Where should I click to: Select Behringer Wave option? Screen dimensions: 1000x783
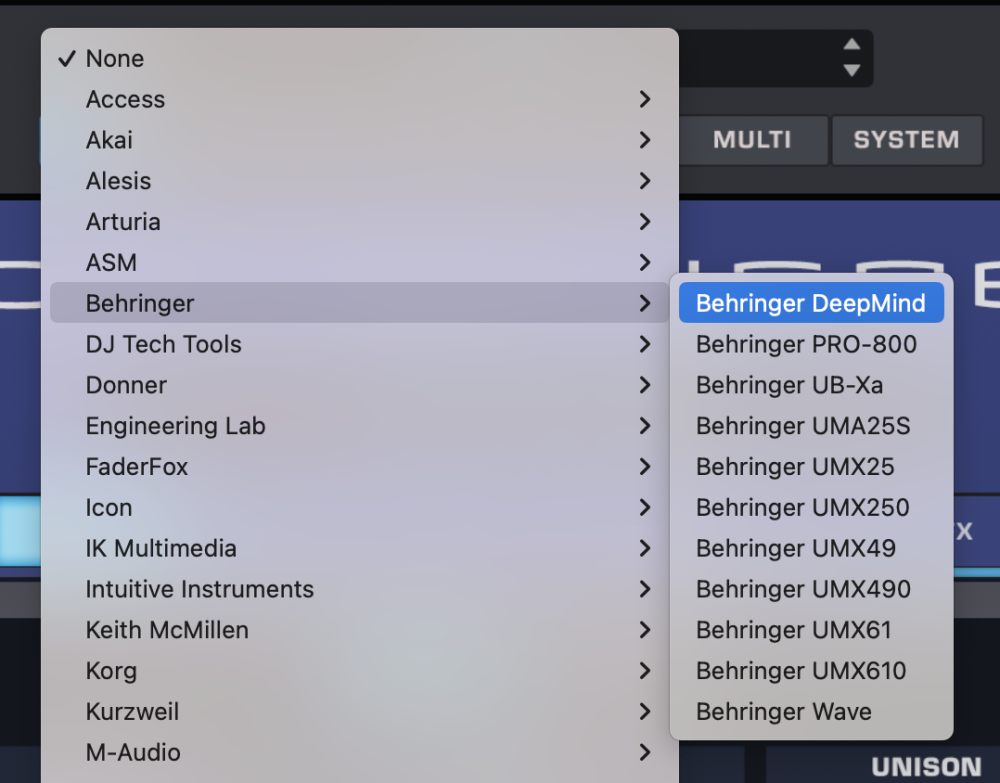pyautogui.click(x=783, y=712)
